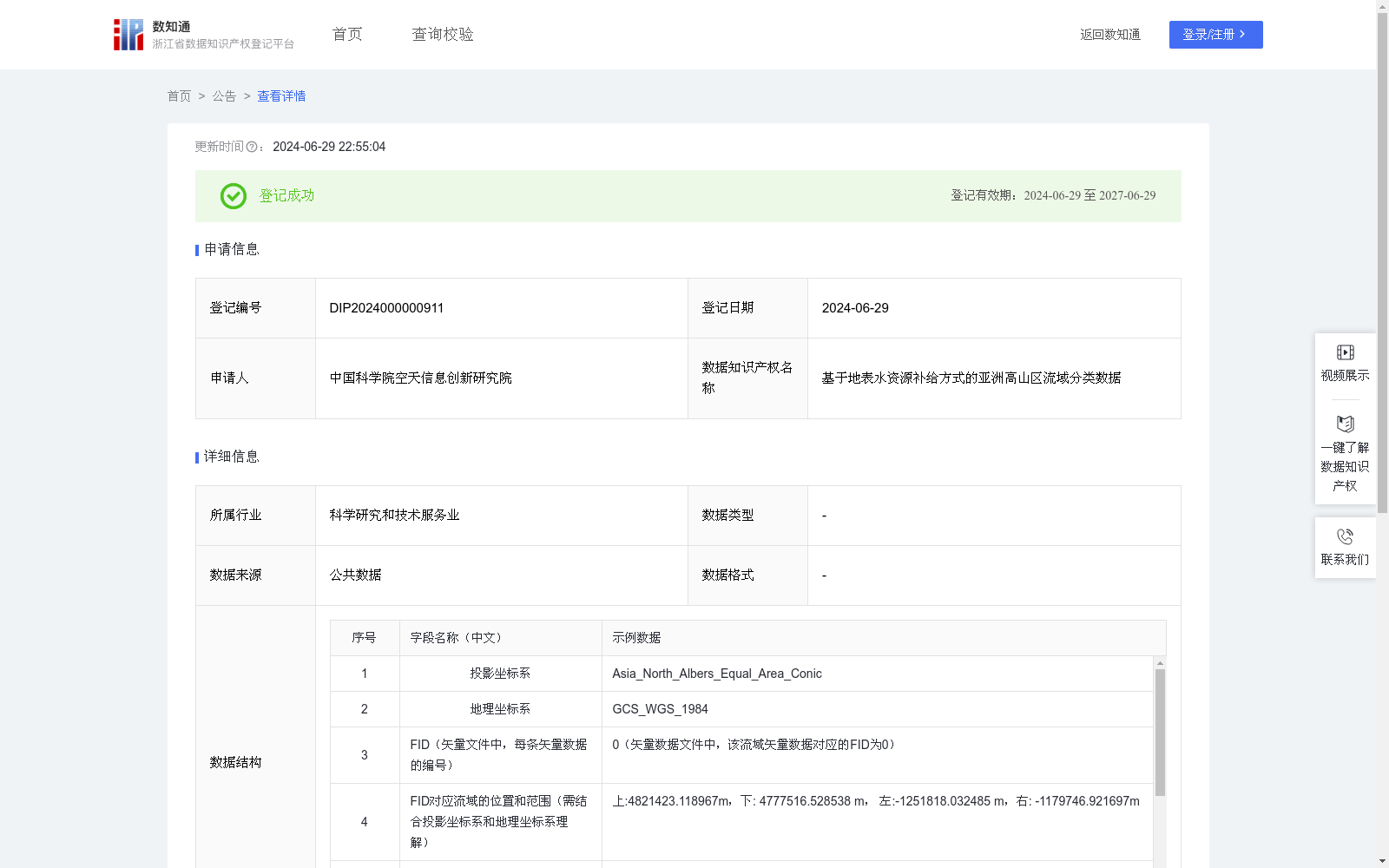Select data source value 公共数据
The image size is (1389, 868).
point(355,575)
